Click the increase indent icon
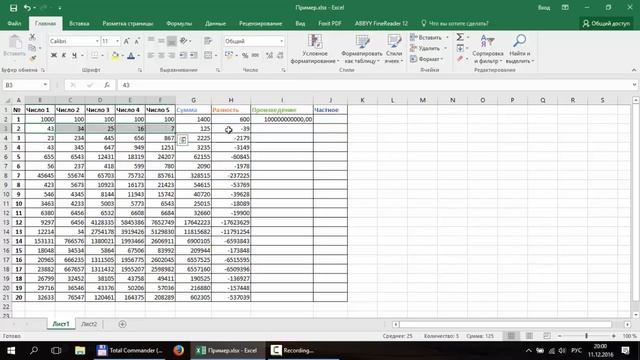This screenshot has width=640, height=360. pyautogui.click(x=193, y=55)
